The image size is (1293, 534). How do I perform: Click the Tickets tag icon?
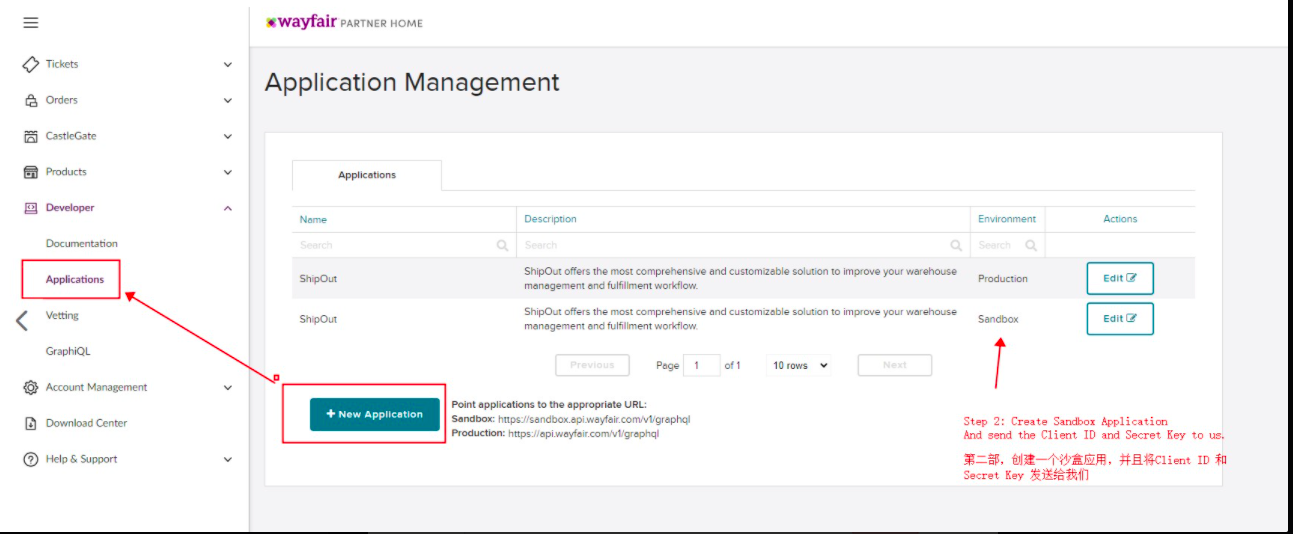pyautogui.click(x=31, y=64)
